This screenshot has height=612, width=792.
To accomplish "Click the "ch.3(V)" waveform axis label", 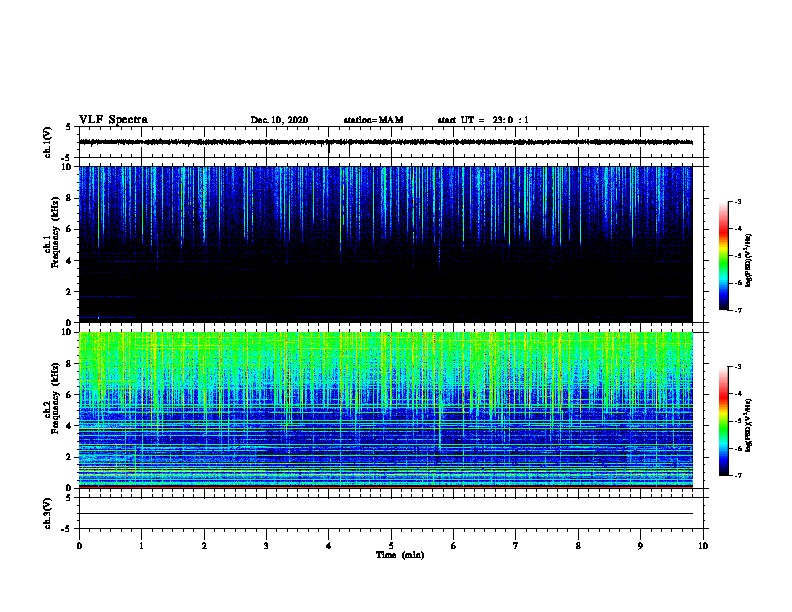I will click(x=47, y=513).
